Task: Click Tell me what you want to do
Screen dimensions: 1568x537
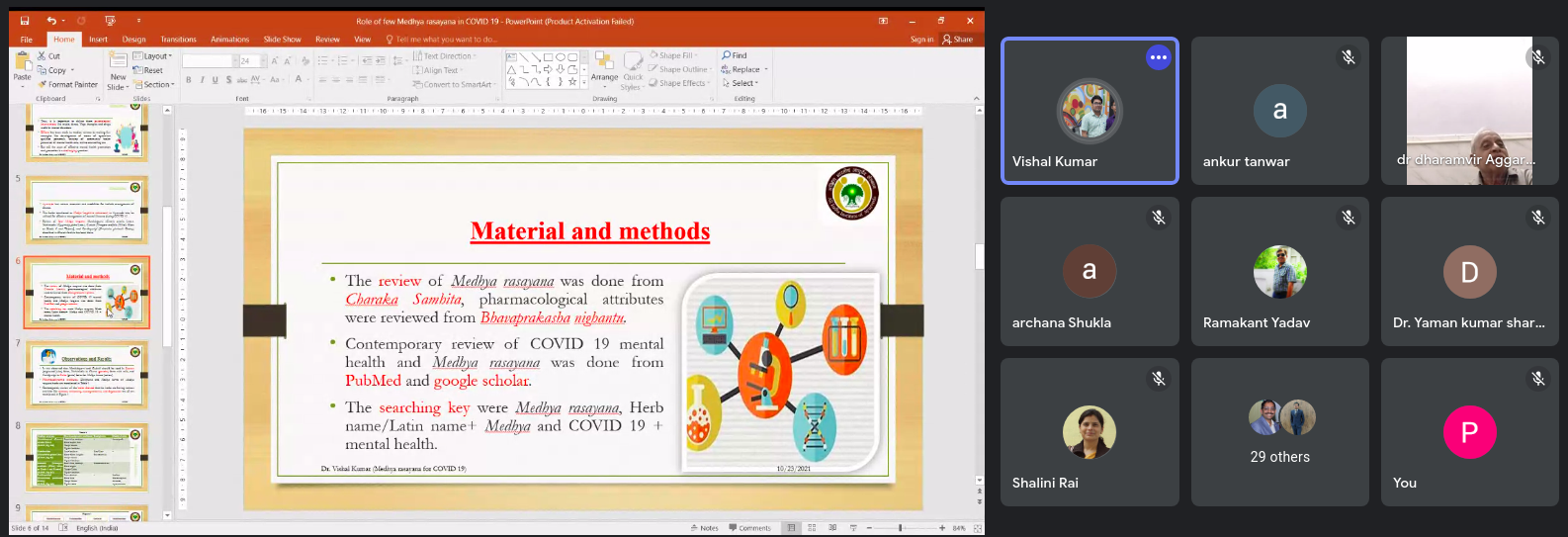Action: (x=442, y=40)
